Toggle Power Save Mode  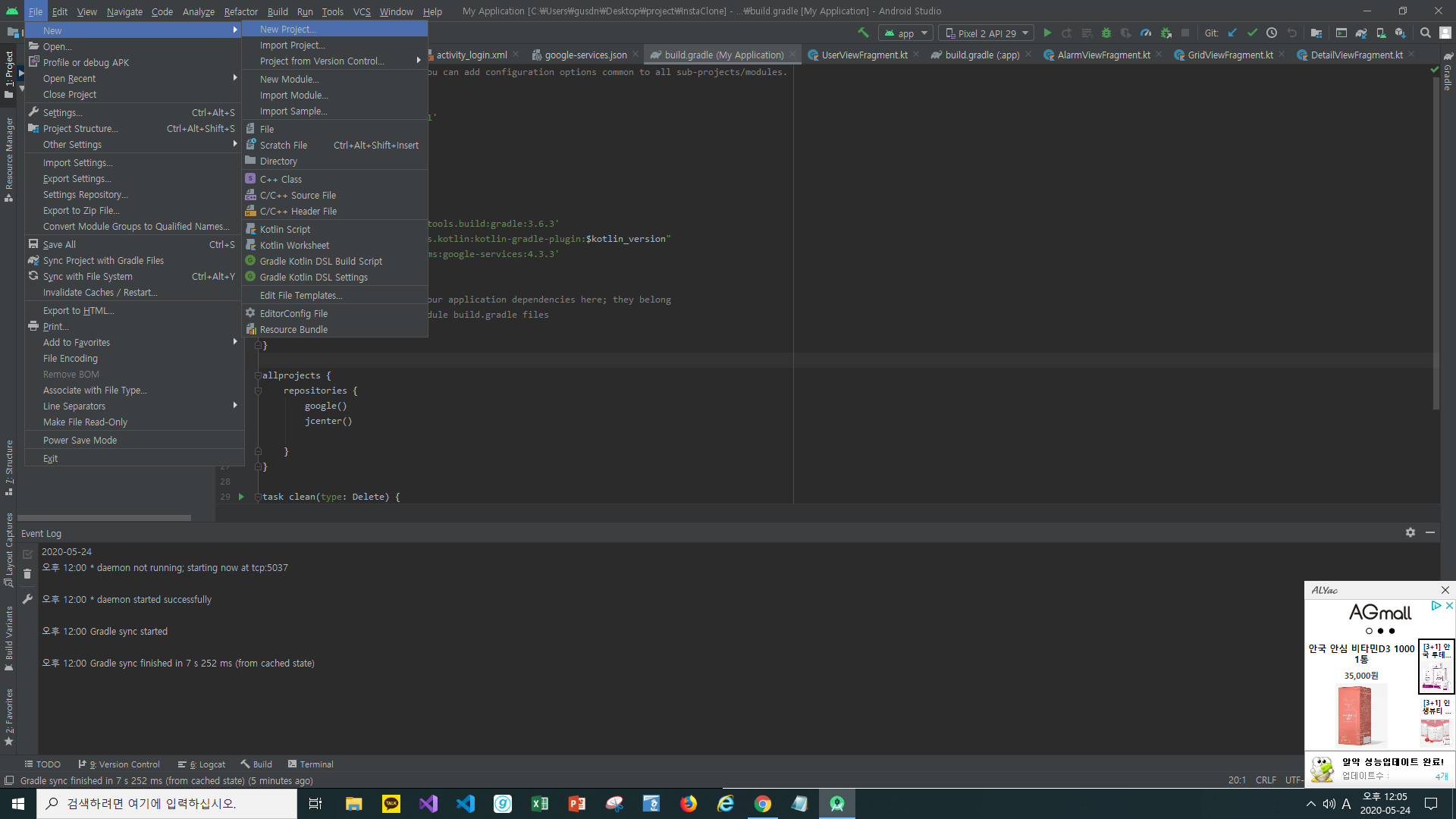click(x=80, y=440)
